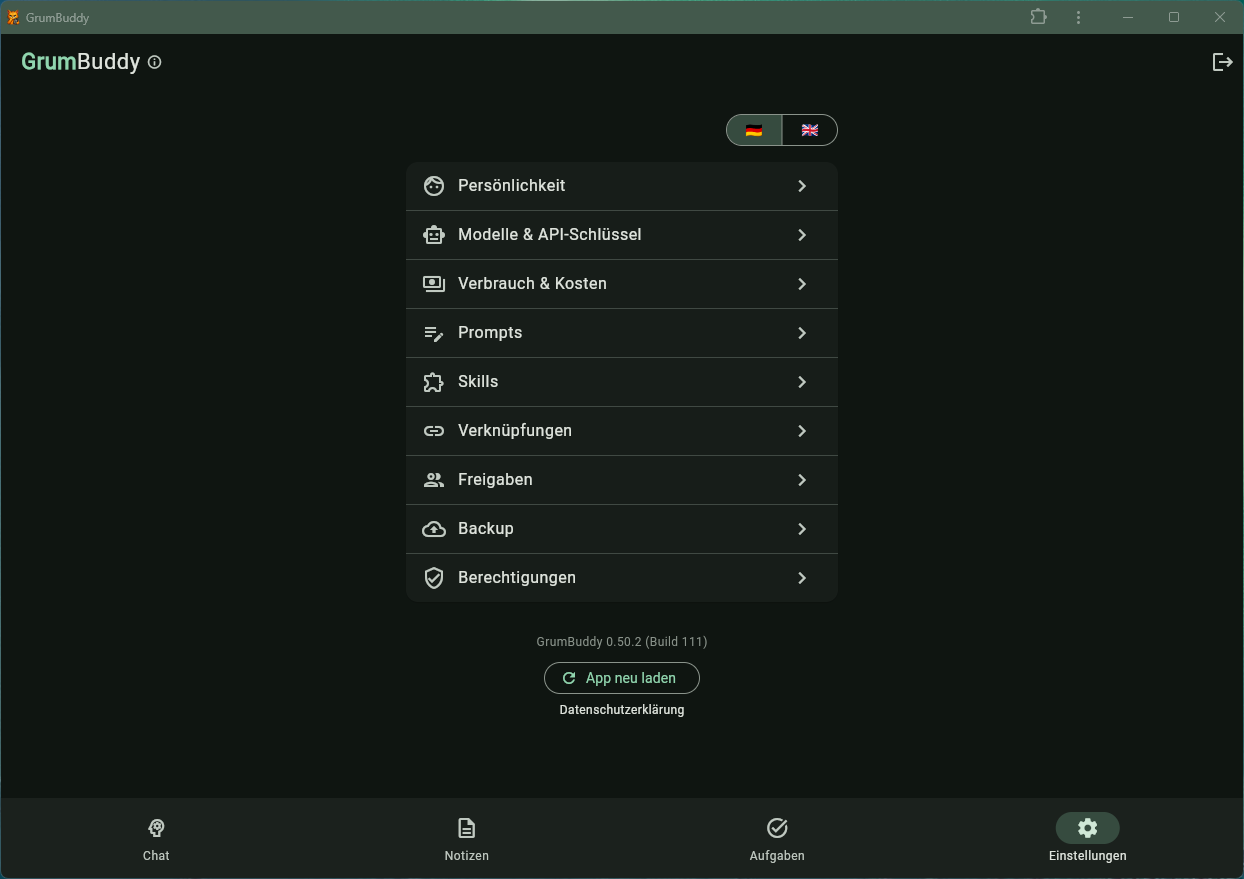
Task: Click the Verbrauch & Kosten label
Action: (532, 284)
